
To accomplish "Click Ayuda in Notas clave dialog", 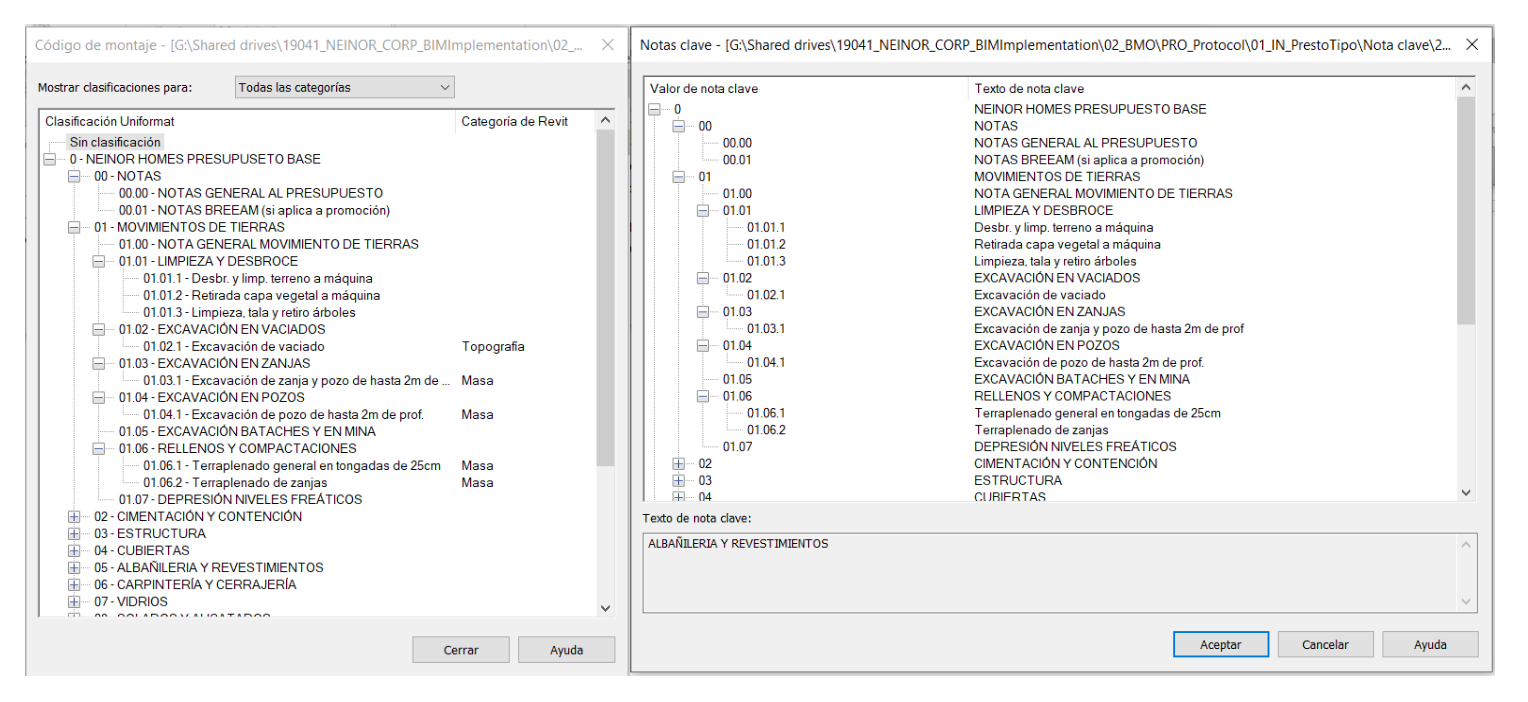I will point(1430,645).
